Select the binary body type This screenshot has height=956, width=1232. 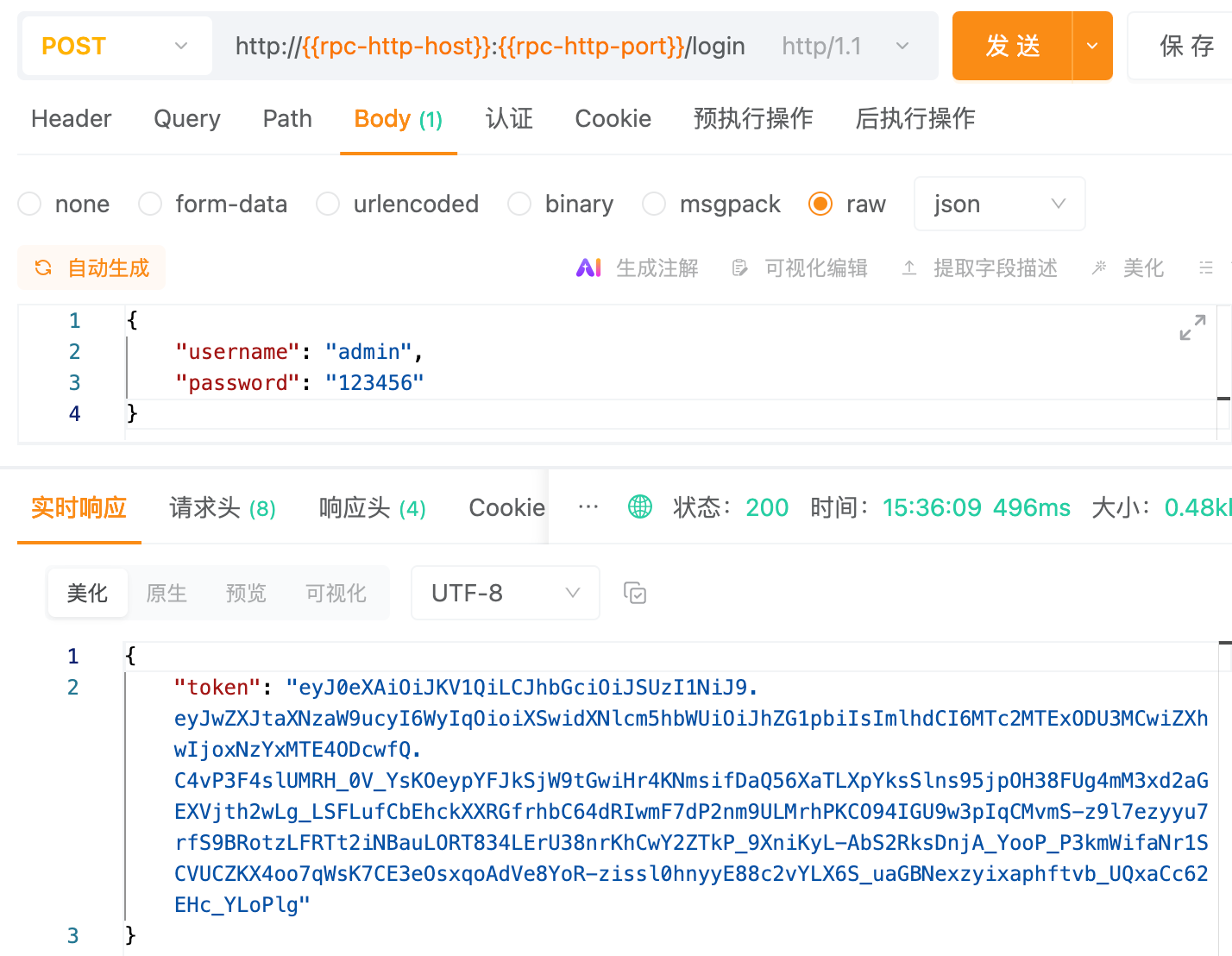click(x=519, y=204)
